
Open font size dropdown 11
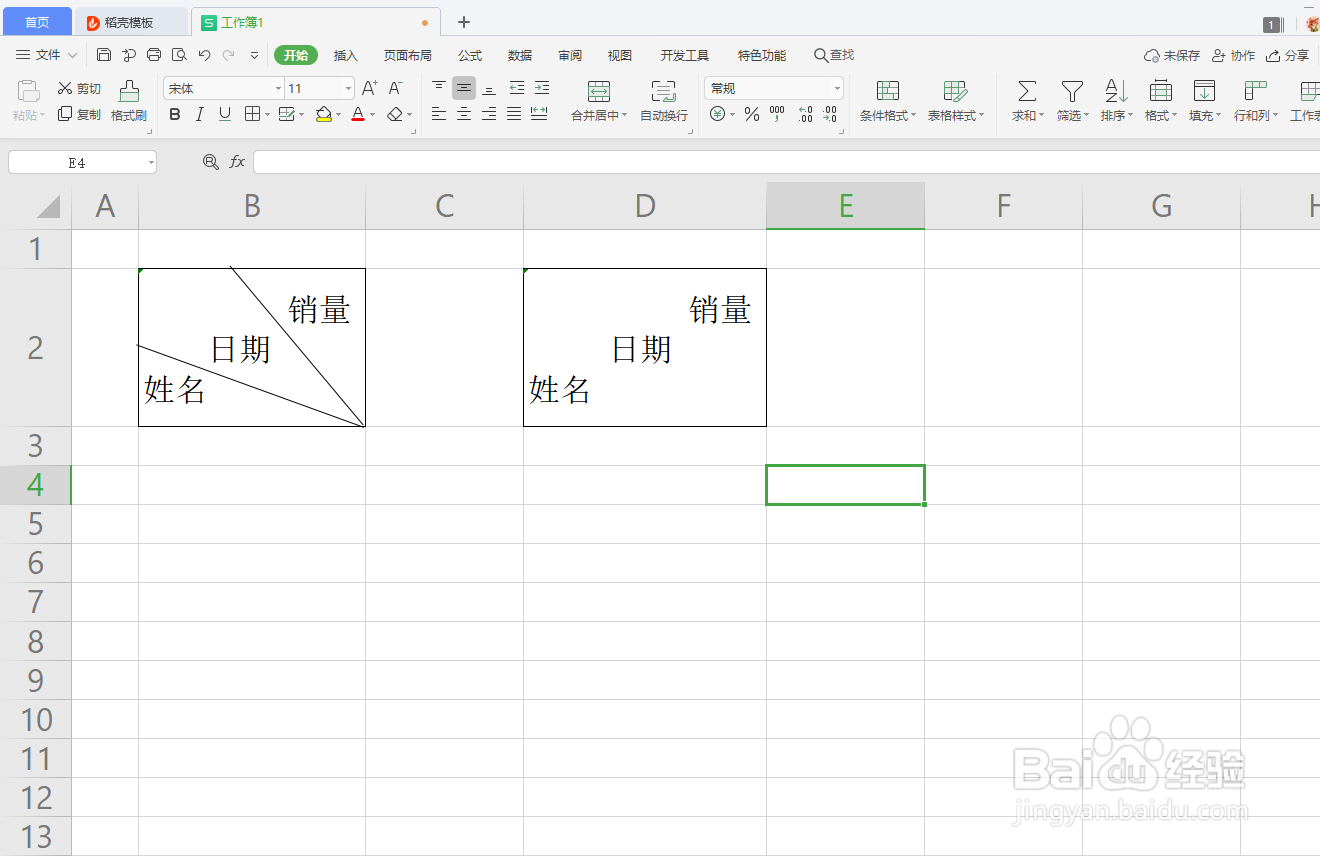point(348,89)
